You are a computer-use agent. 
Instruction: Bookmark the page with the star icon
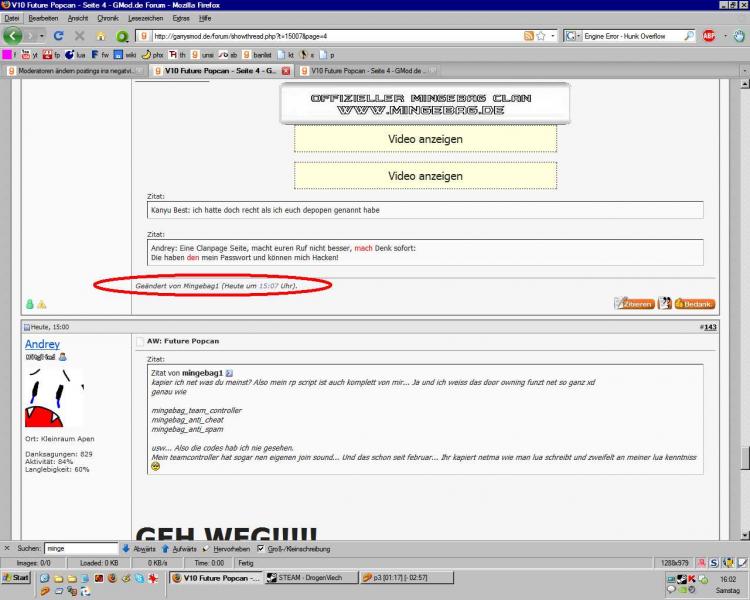540,35
